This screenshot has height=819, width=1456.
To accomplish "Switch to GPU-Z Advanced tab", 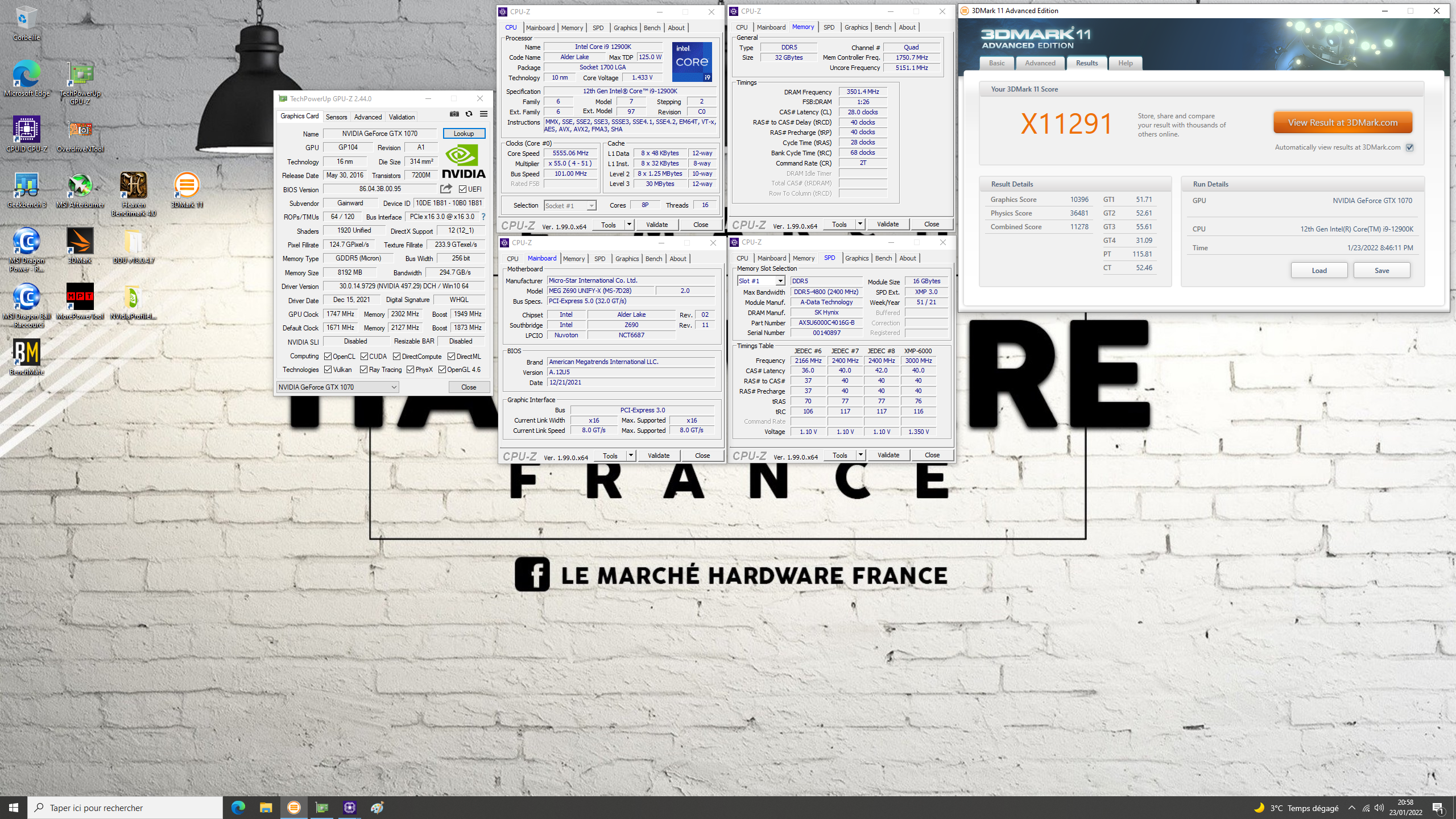I will point(367,117).
